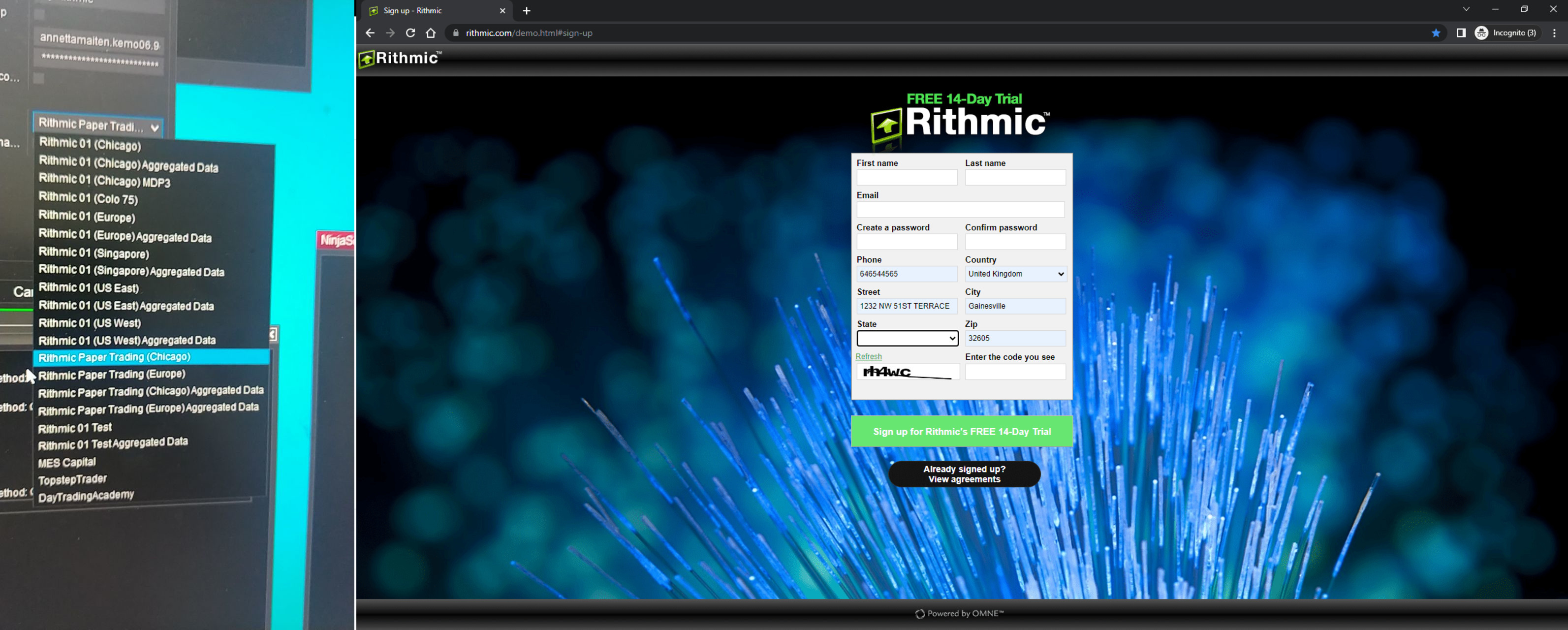Open Rithmic Paper Trading server dropdown

click(x=98, y=126)
